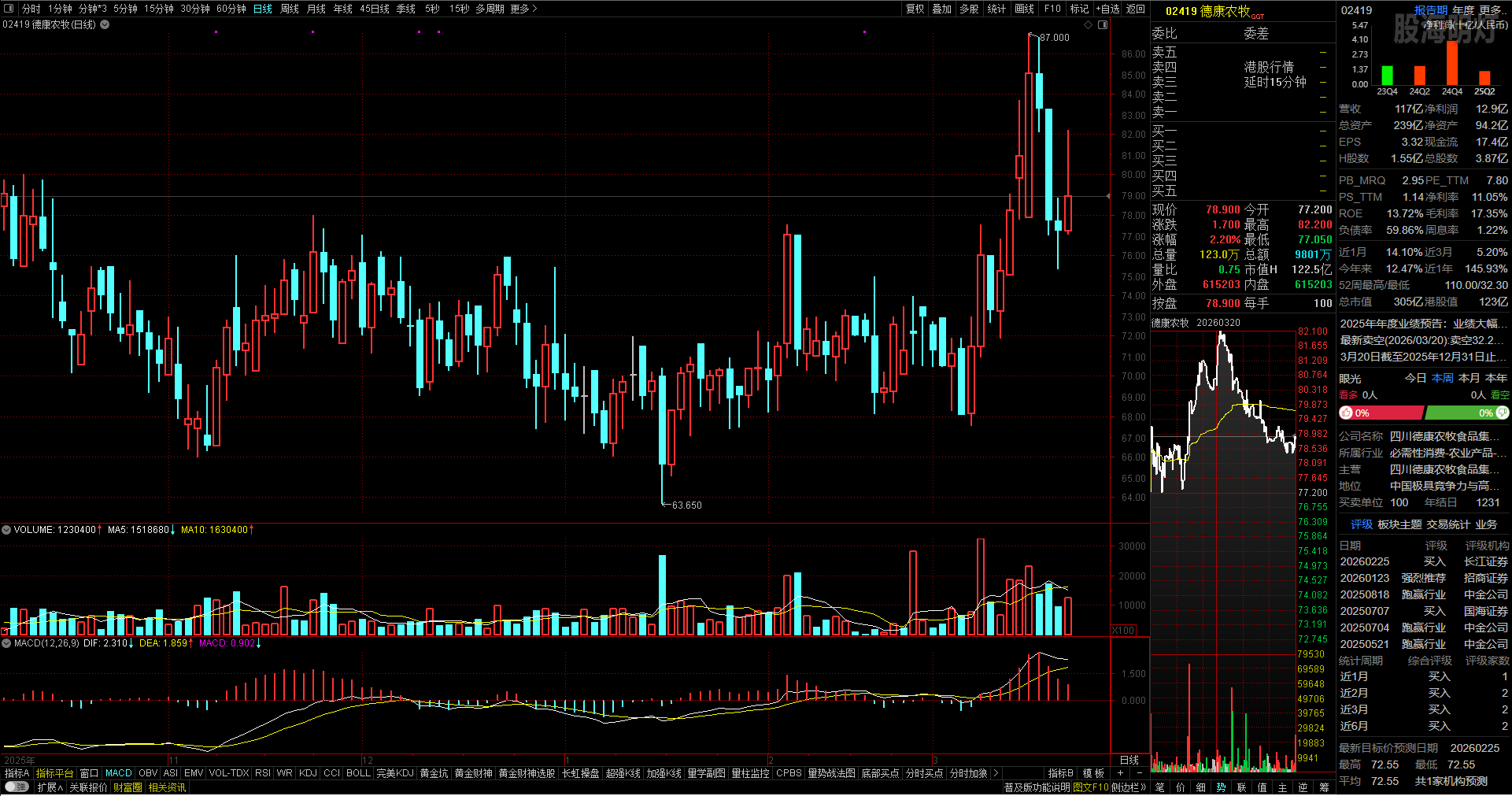This screenshot has height=796, width=1512.
Task: Select the KDJ indicator tab
Action: click(x=308, y=773)
